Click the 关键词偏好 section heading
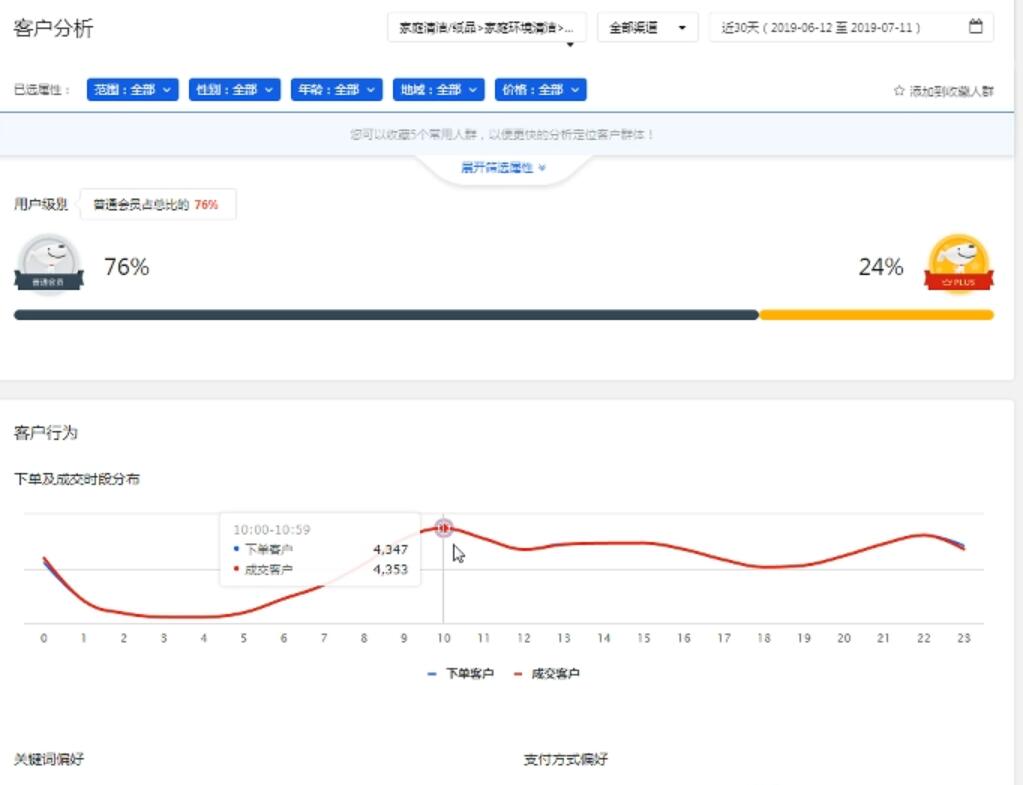 pyautogui.click(x=49, y=759)
